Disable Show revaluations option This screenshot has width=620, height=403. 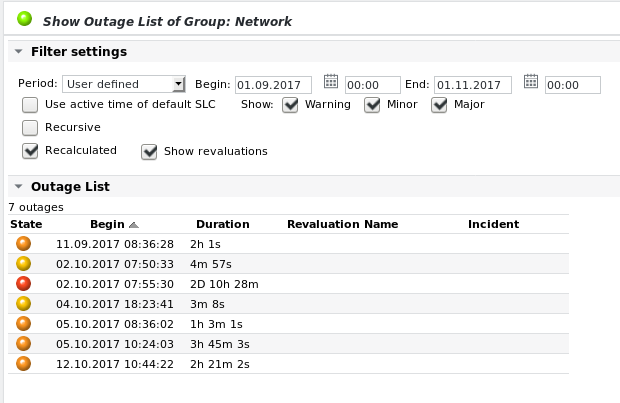point(149,152)
